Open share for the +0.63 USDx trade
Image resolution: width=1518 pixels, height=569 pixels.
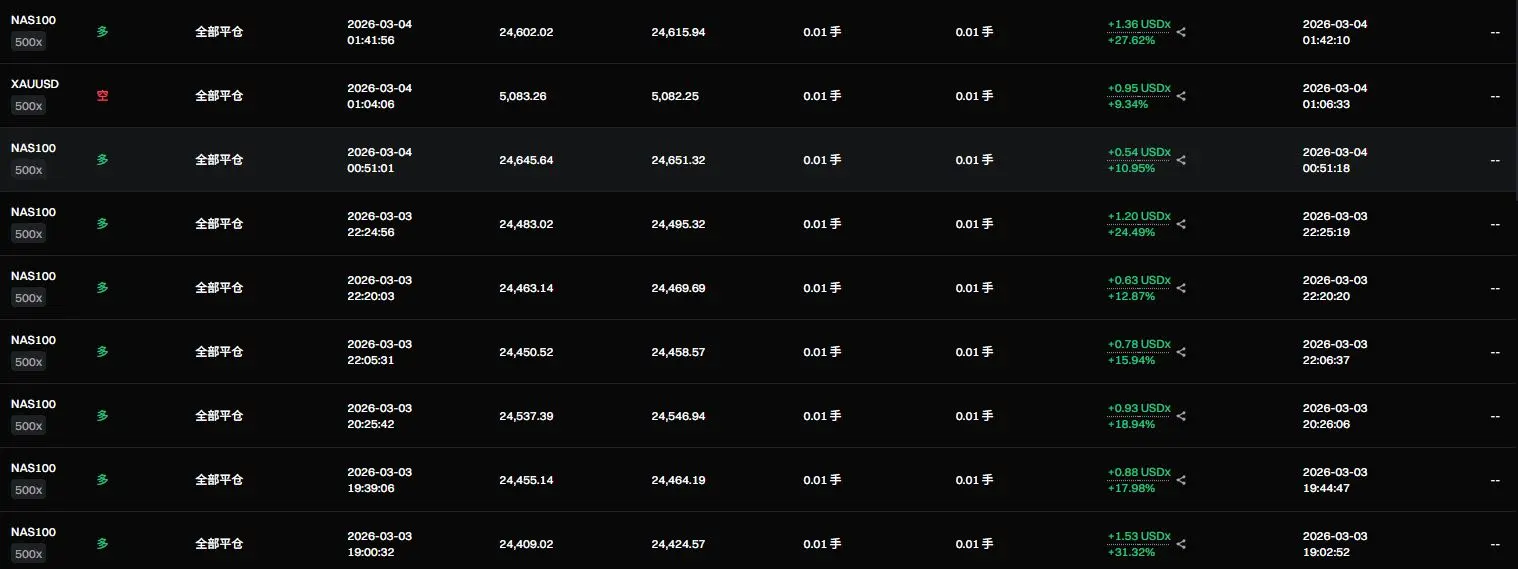[x=1181, y=288]
